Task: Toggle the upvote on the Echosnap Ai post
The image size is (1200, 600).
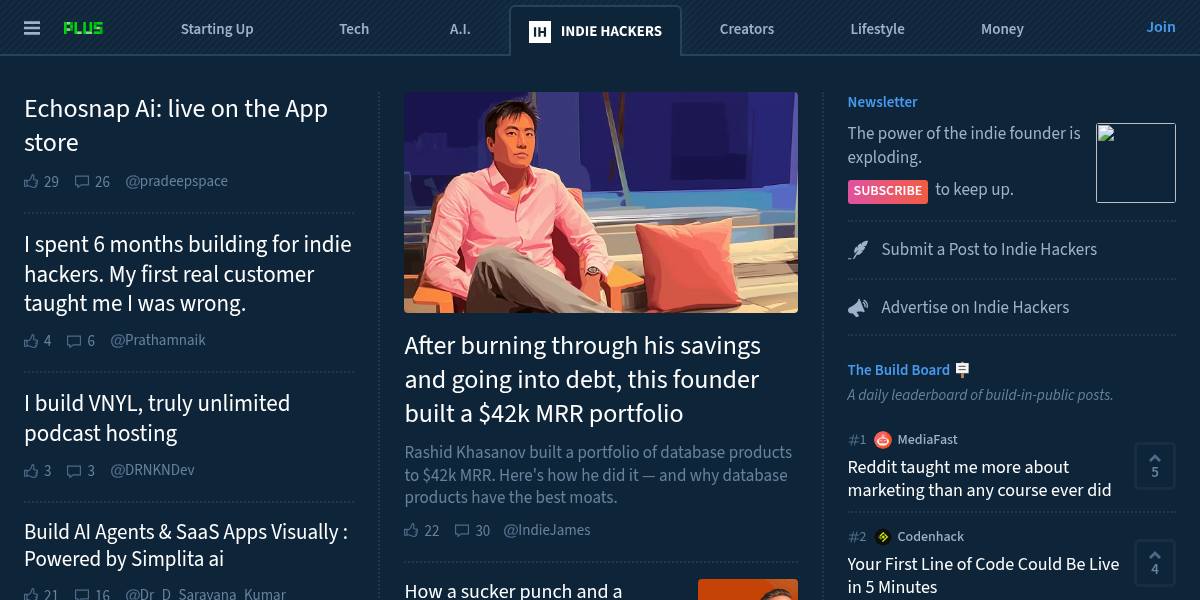Action: point(30,181)
